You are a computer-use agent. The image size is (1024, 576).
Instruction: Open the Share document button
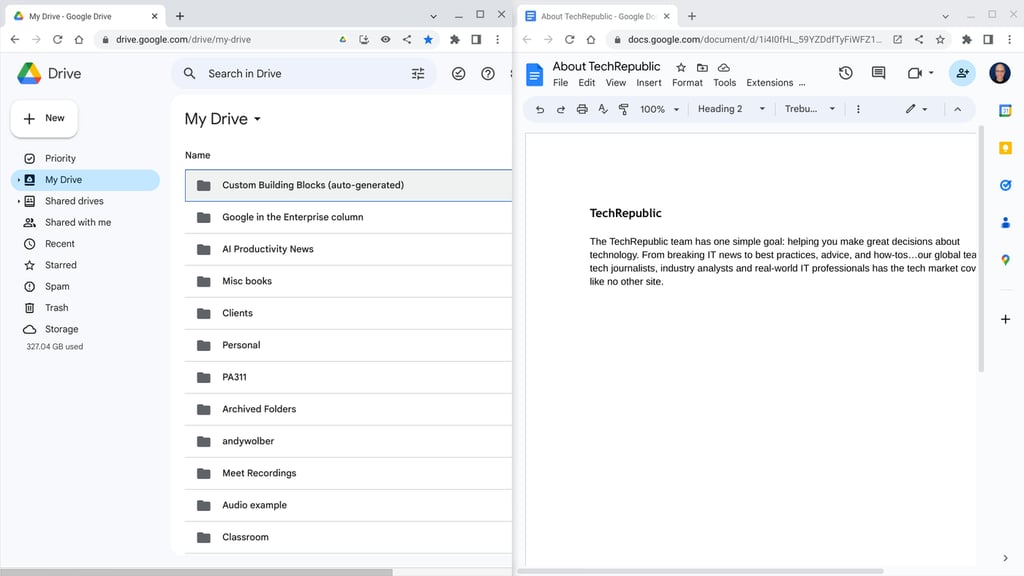point(962,73)
